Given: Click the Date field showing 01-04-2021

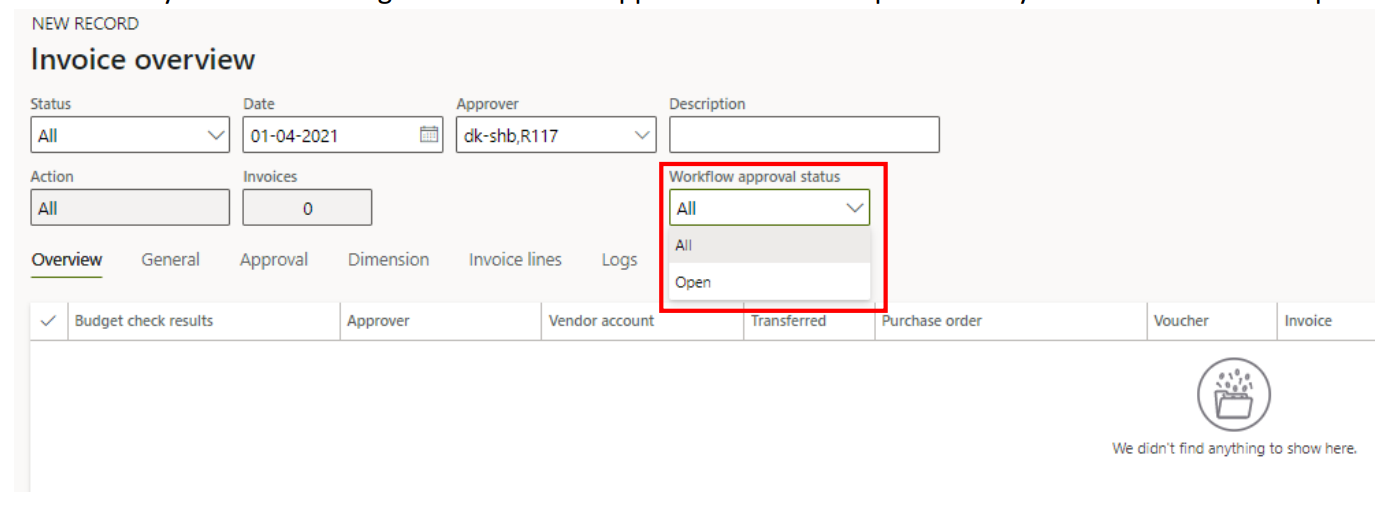Looking at the screenshot, I should coord(328,135).
